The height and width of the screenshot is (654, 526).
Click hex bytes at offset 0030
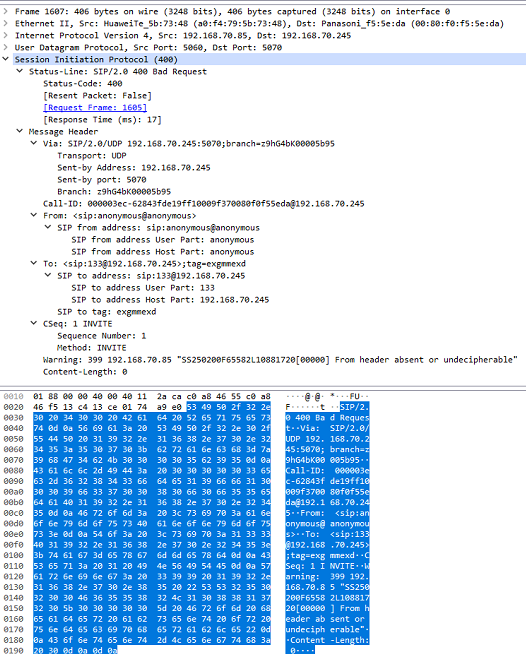pyautogui.click(x=152, y=418)
